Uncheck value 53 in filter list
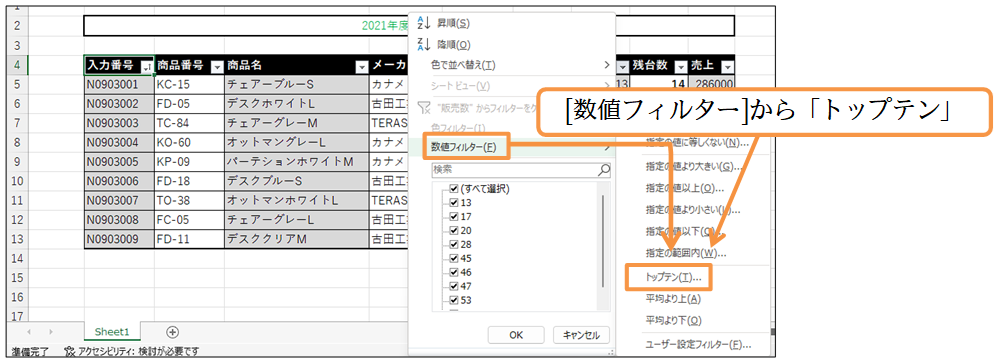The height and width of the screenshot is (363, 994). pos(454,300)
